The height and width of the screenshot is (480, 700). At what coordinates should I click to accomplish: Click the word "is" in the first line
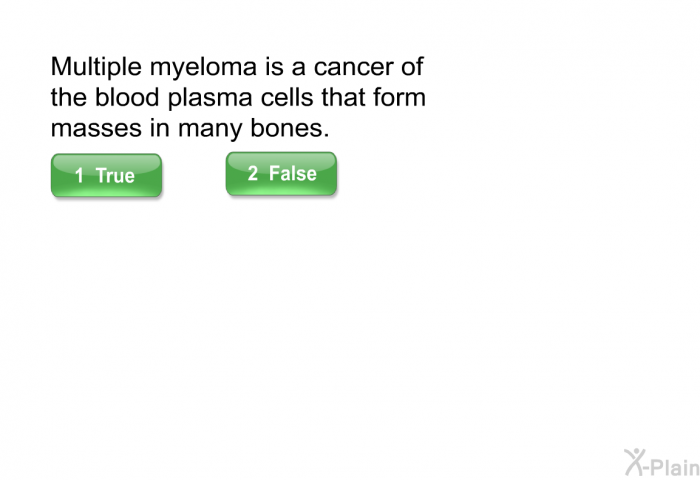[274, 67]
